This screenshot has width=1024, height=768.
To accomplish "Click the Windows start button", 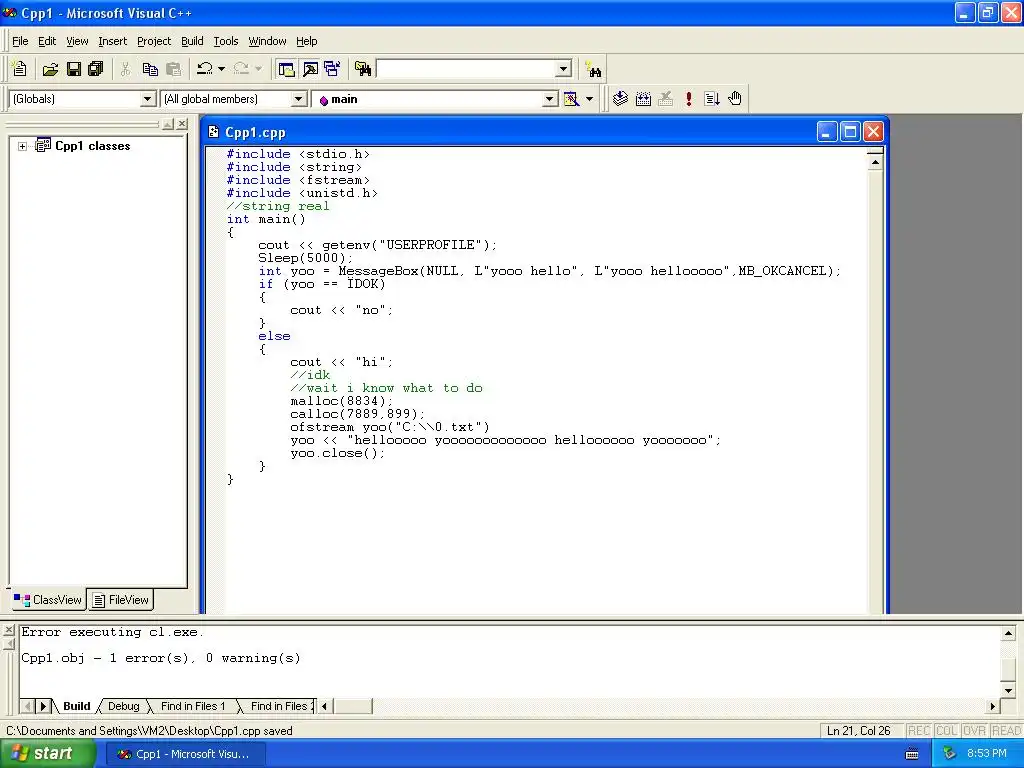I will pos(47,754).
